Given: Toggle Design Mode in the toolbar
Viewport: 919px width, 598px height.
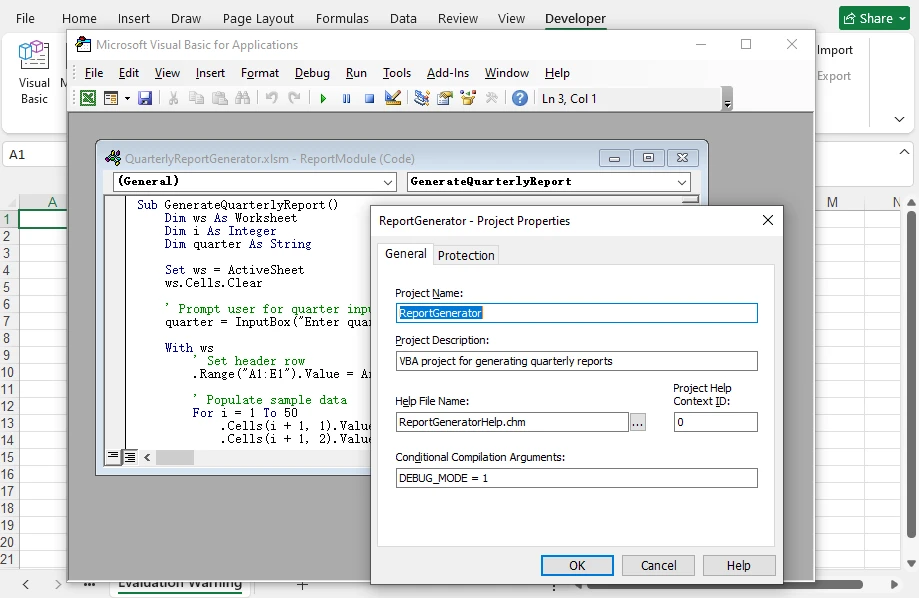Looking at the screenshot, I should click(x=392, y=97).
